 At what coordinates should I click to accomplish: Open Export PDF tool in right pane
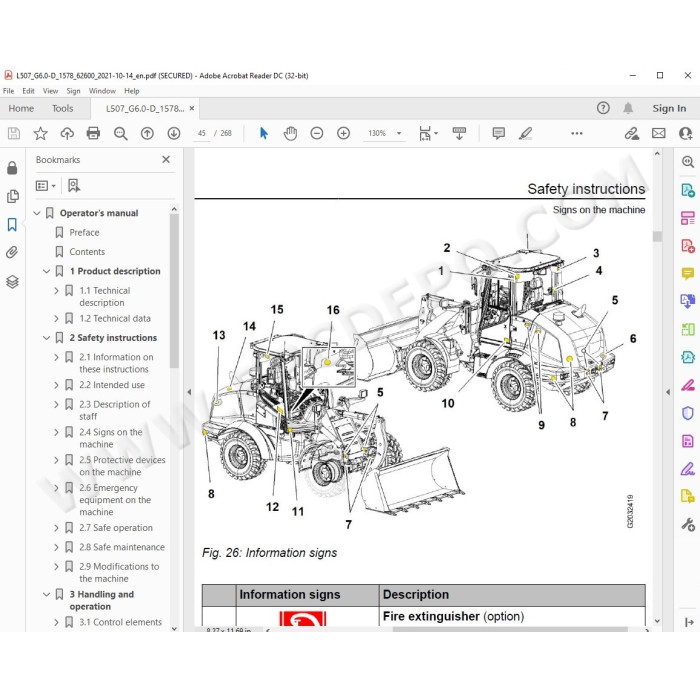[688, 190]
